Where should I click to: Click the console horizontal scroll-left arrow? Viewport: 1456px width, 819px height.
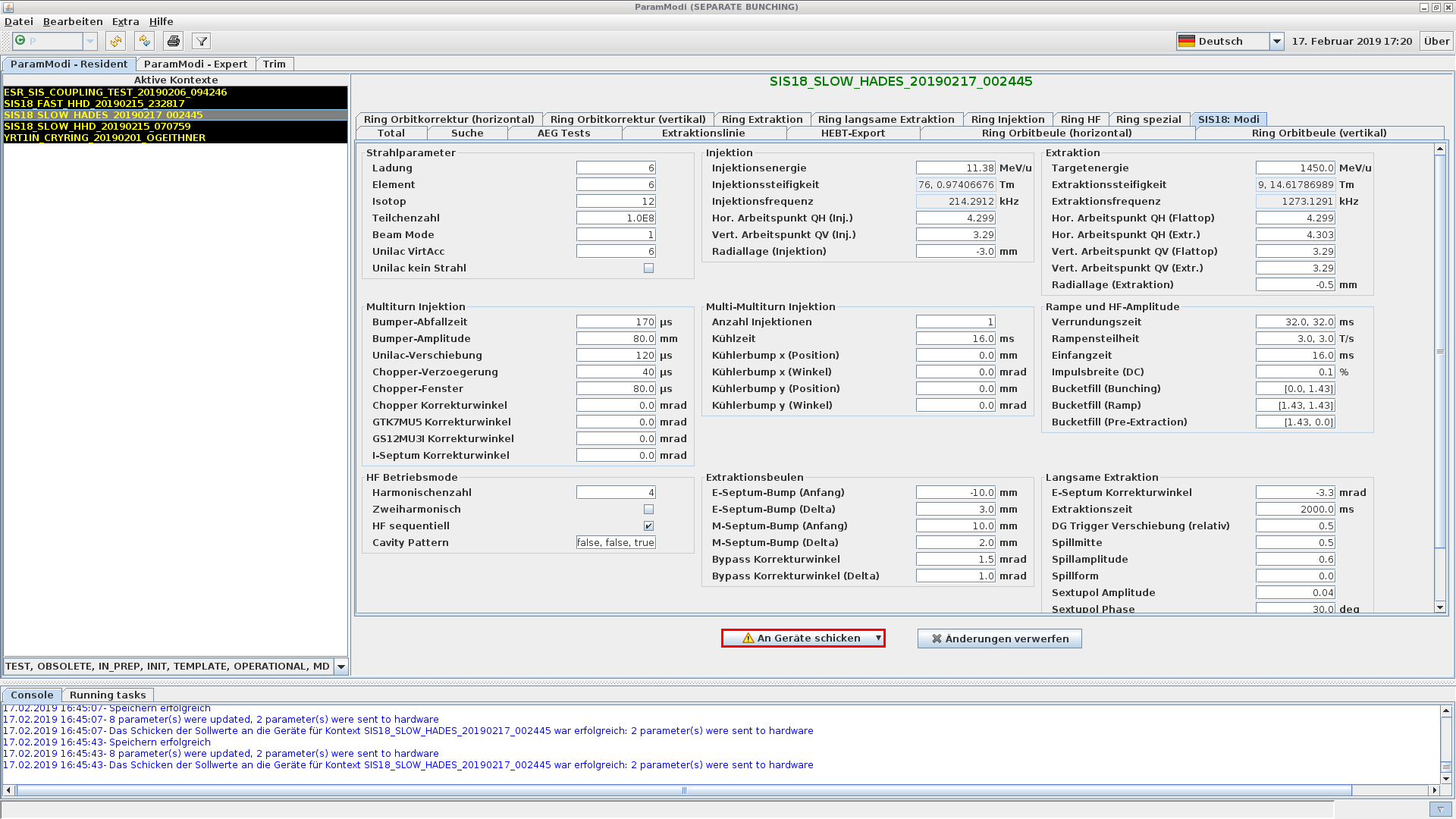coord(8,790)
